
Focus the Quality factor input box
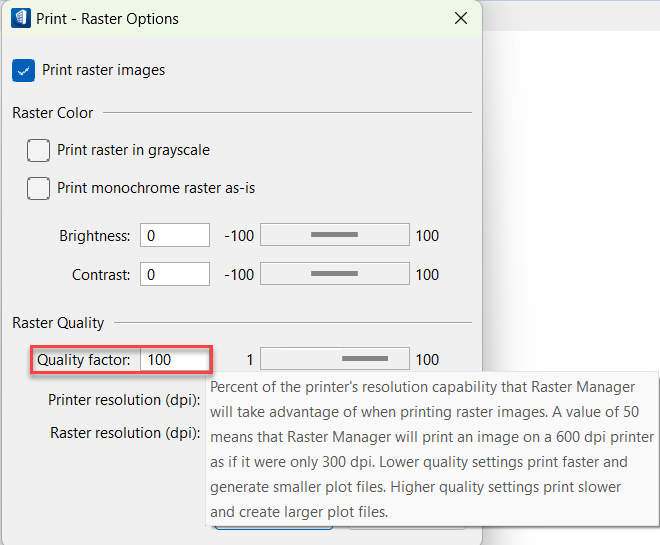175,359
